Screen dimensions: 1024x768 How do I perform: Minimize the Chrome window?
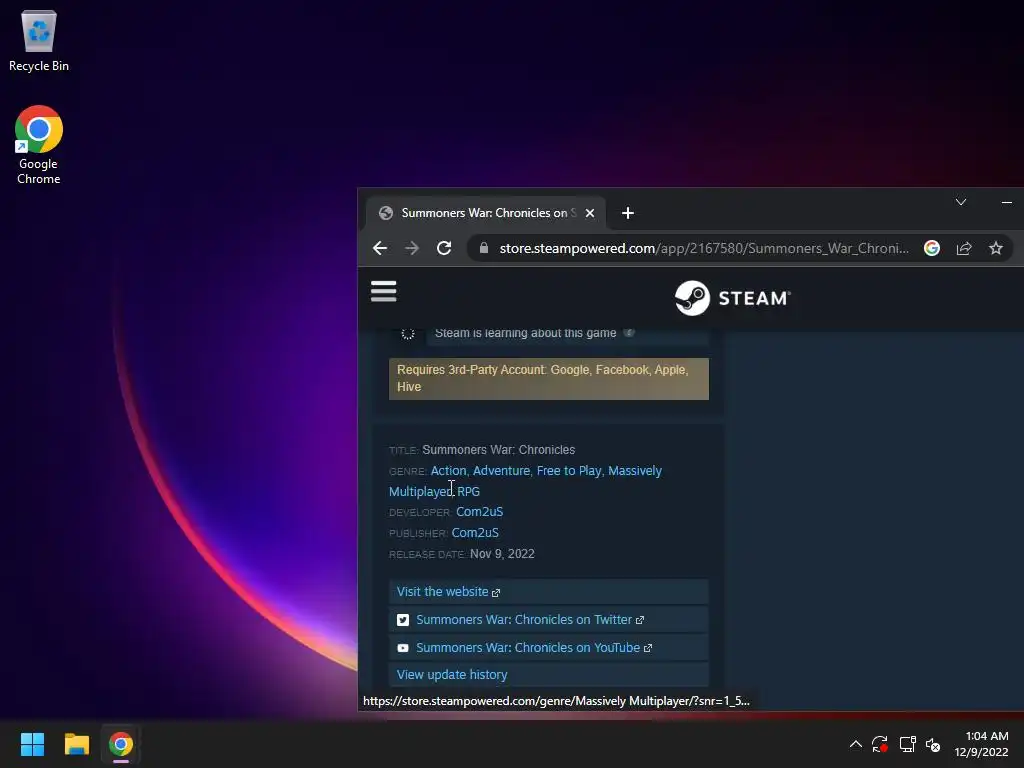pos(1006,202)
